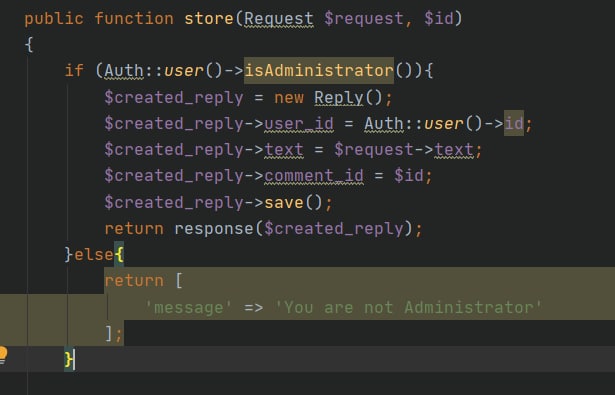This screenshot has height=395, width=615.
Task: Click the highlighted opening brace after else
Action: [x=119, y=255]
